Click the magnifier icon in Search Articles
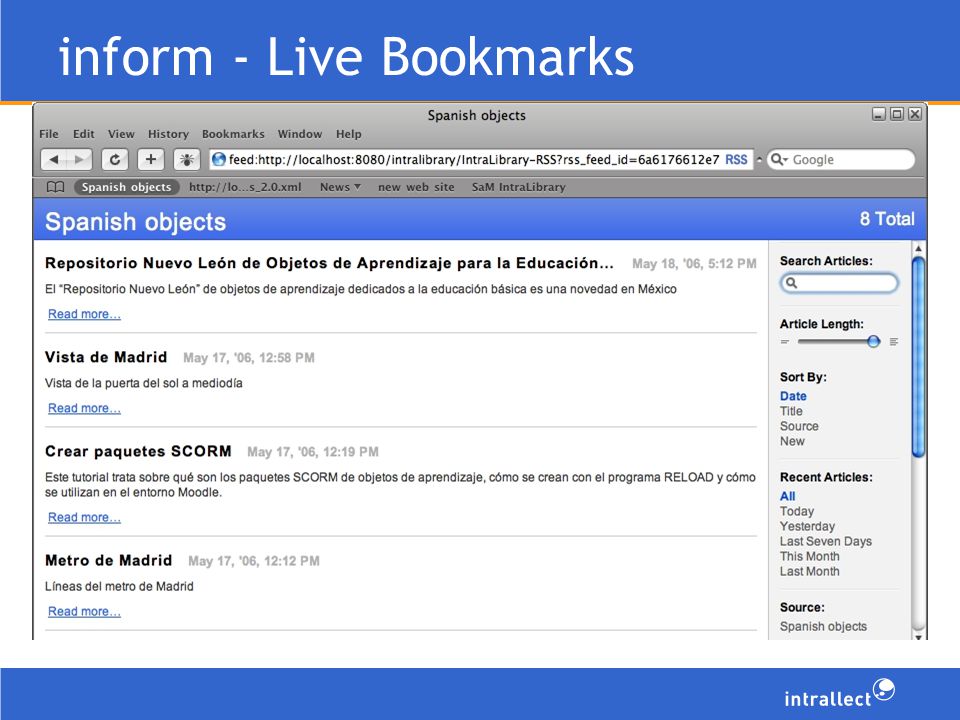Image resolution: width=960 pixels, height=720 pixels. [792, 283]
